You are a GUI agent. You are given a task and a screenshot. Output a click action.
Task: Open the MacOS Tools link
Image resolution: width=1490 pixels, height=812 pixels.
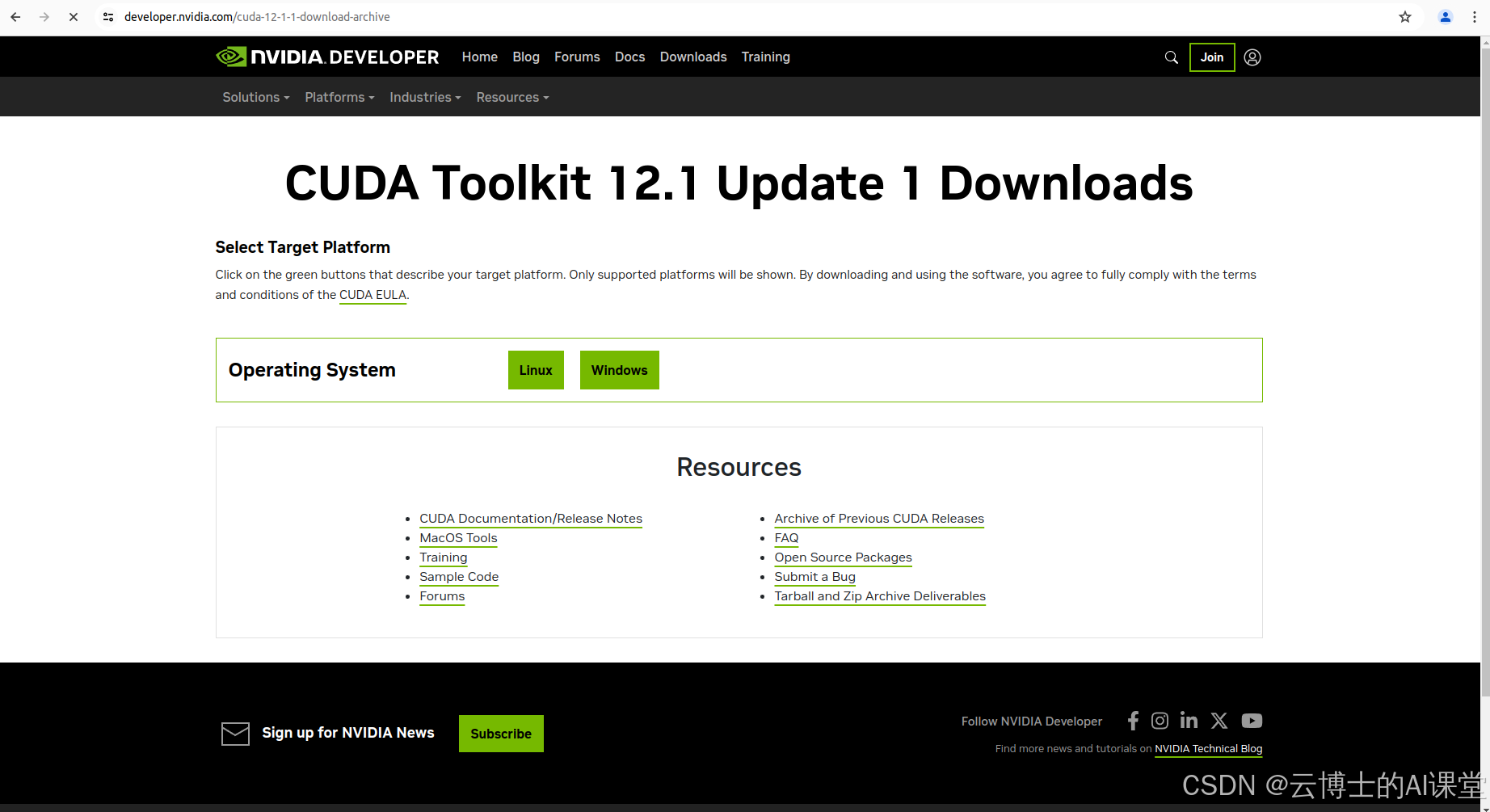(458, 538)
